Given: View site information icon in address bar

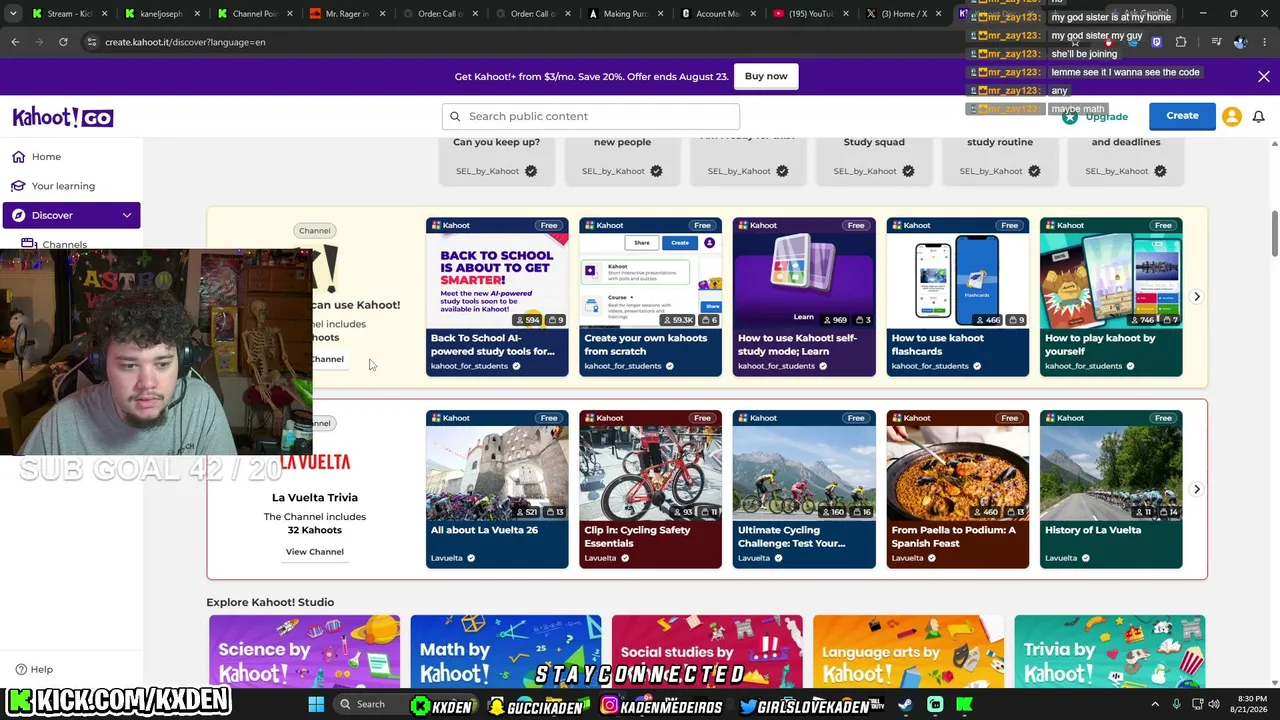Looking at the screenshot, I should 91,42.
